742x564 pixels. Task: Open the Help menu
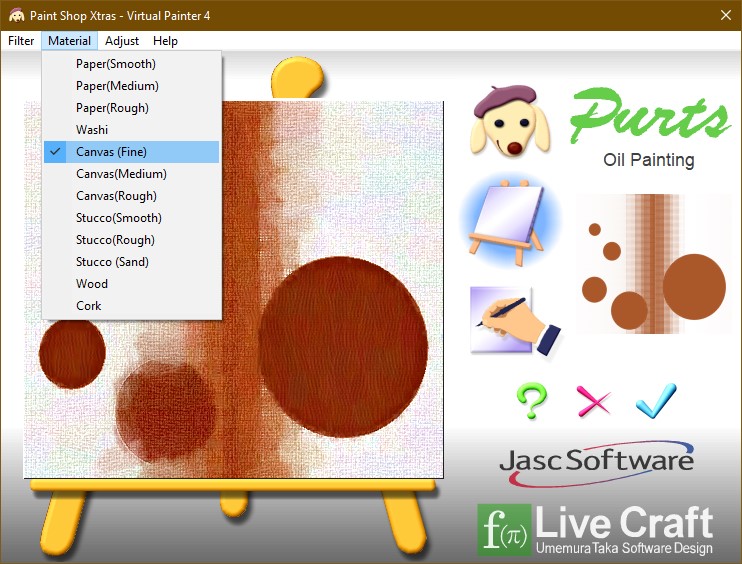click(x=165, y=41)
